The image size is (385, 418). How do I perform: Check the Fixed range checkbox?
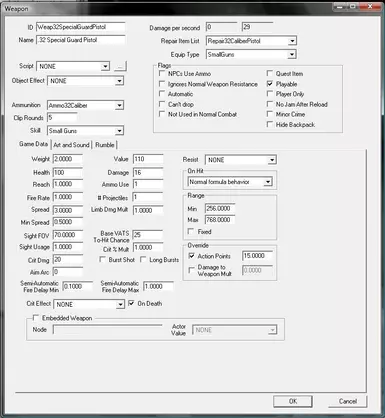tap(191, 231)
